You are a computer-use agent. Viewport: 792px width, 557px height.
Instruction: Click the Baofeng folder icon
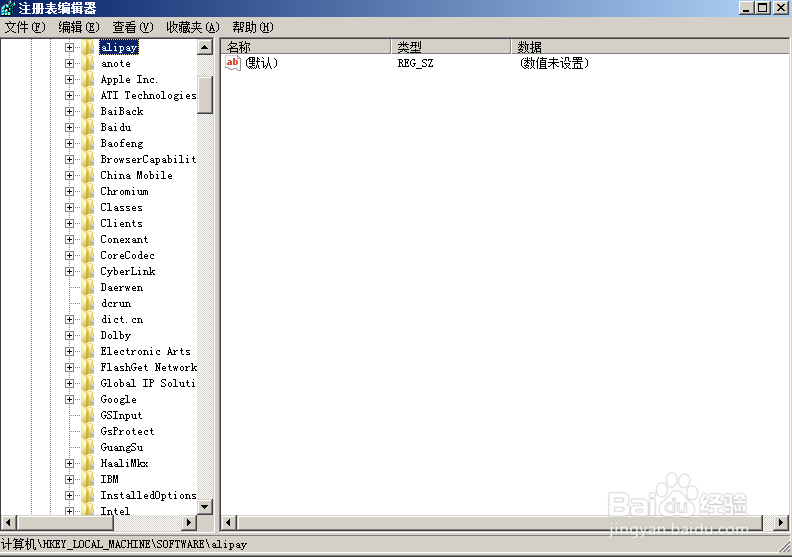pos(88,143)
